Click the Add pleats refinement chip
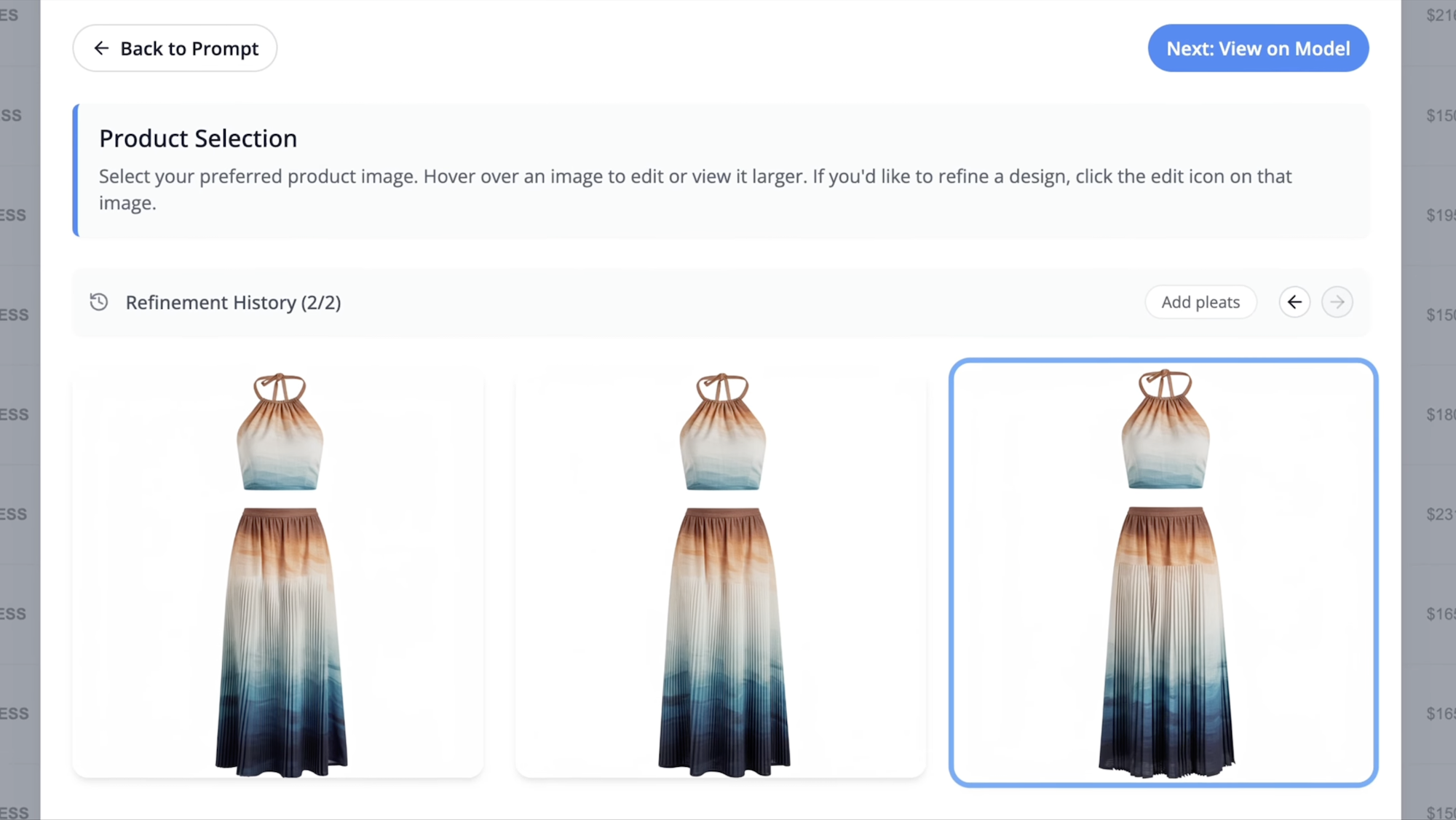This screenshot has height=820, width=1456. (1200, 302)
